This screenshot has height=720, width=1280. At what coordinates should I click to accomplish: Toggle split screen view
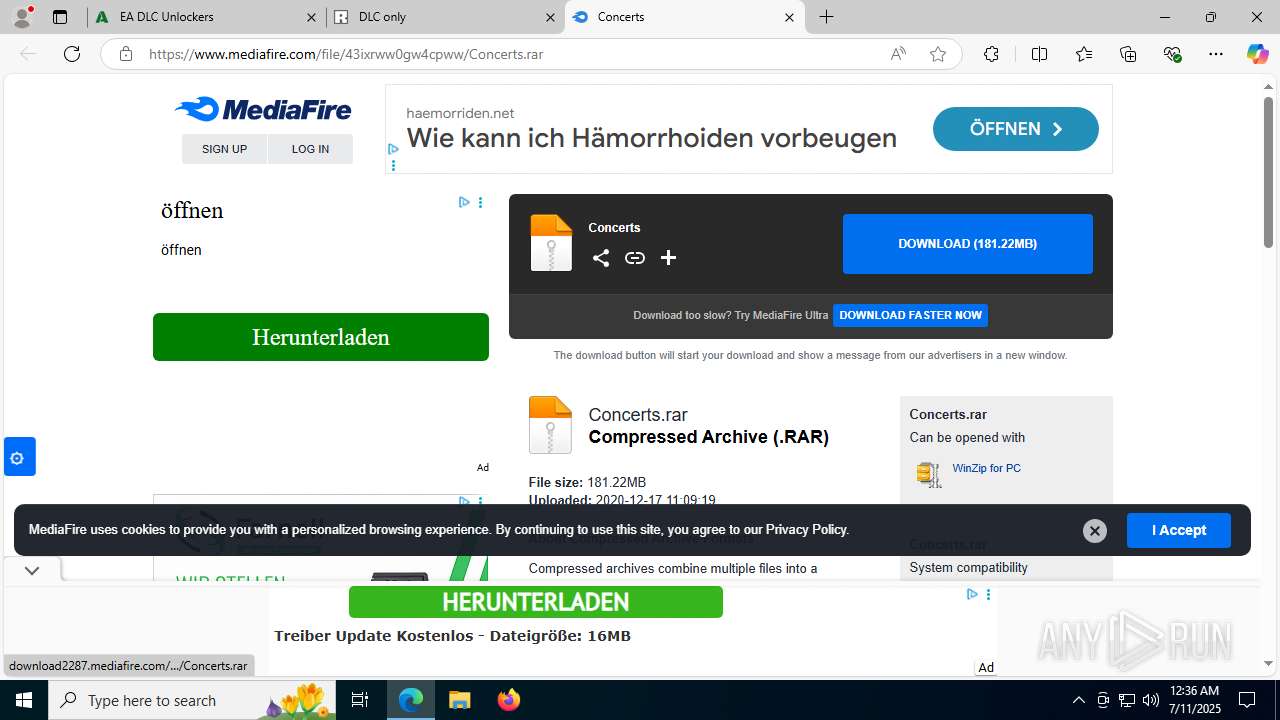click(1039, 54)
